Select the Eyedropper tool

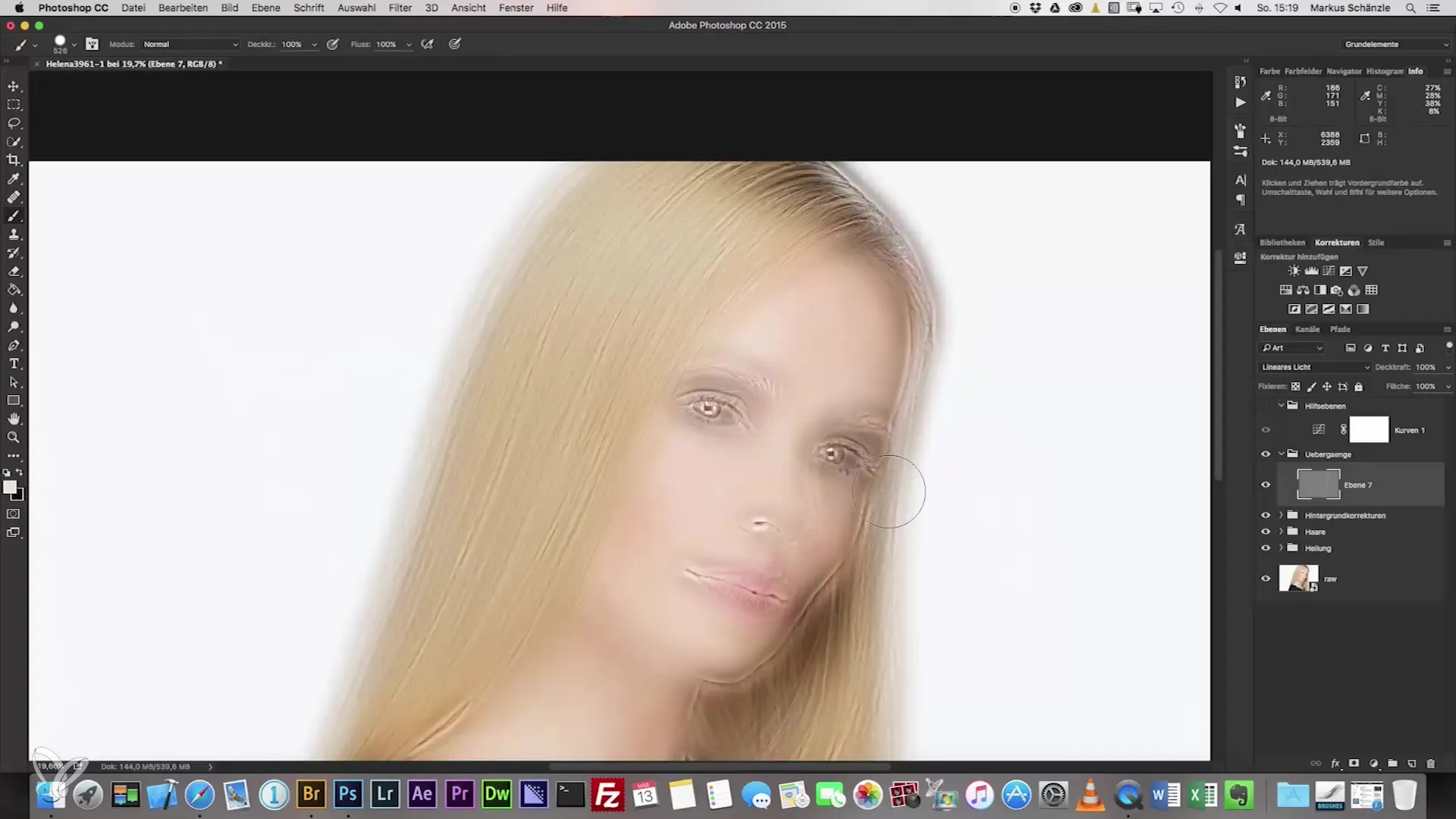14,179
